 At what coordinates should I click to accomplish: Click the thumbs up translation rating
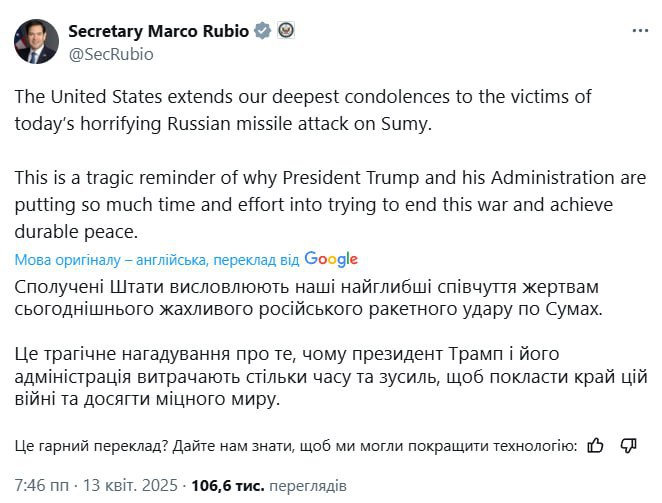pos(596,445)
